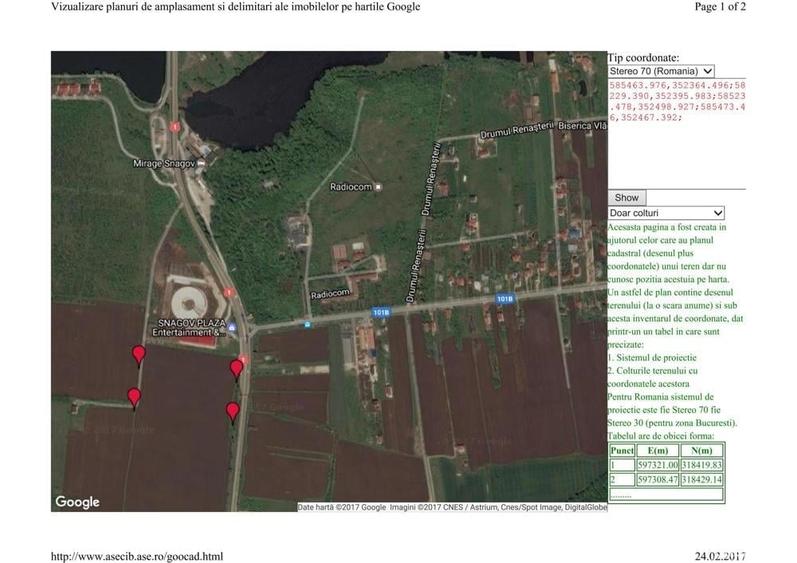Click the Mirage Snagov map label
The image size is (797, 563).
point(164,164)
